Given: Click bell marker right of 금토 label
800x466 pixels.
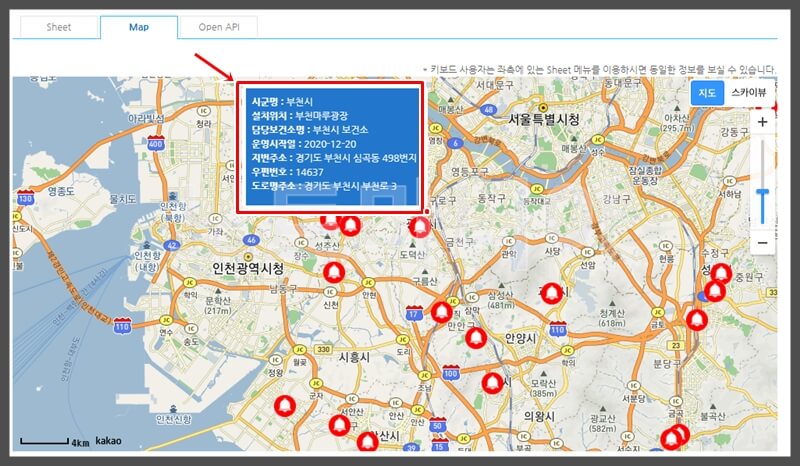Looking at the screenshot, I should [696, 320].
